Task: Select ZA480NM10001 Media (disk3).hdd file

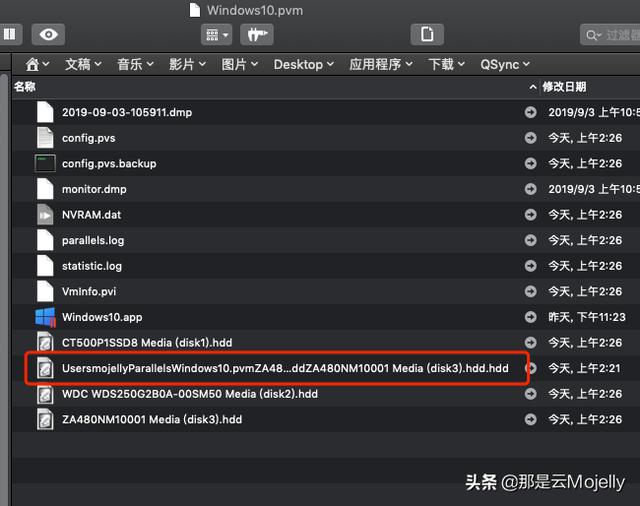Action: [152, 420]
